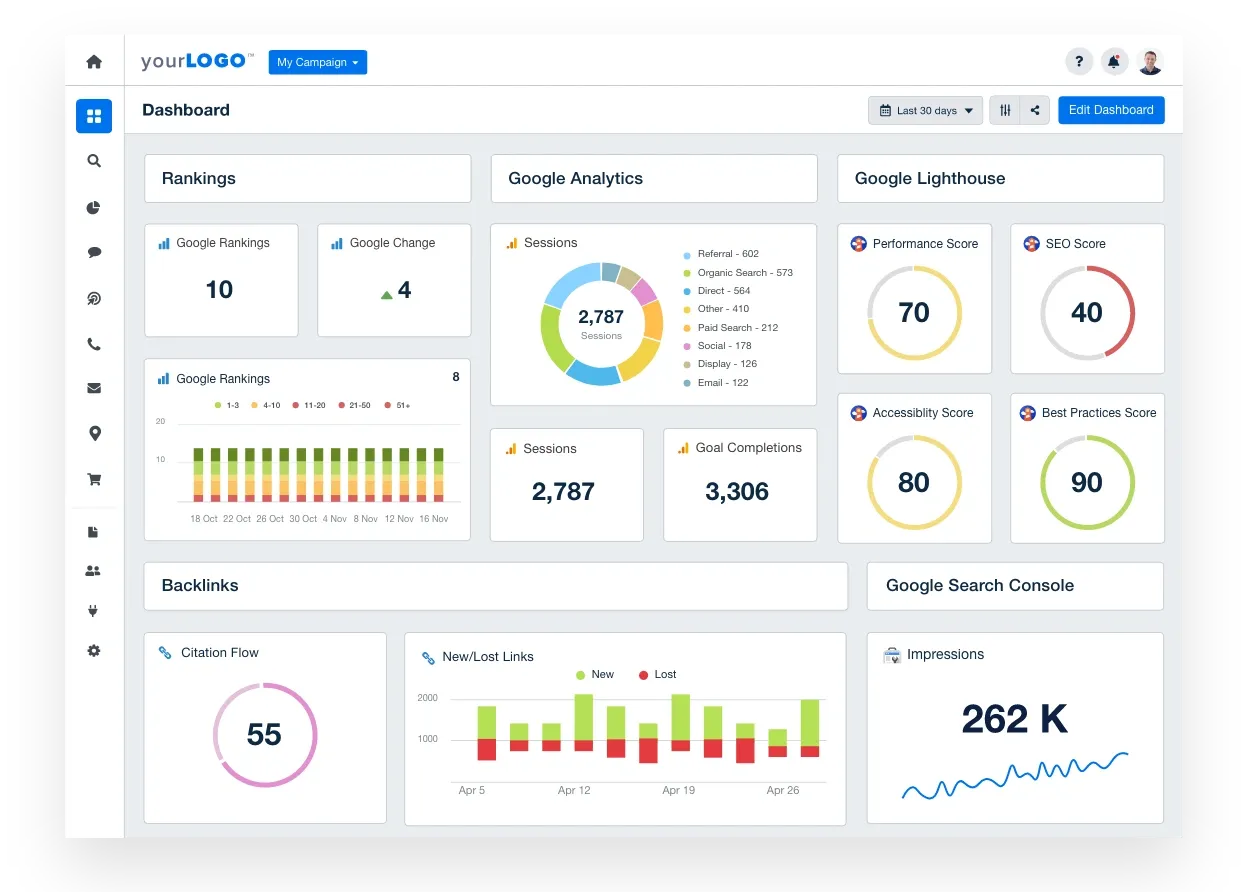
Task: Click the Accessibility Score gauge showing 80
Action: pyautogui.click(x=914, y=483)
